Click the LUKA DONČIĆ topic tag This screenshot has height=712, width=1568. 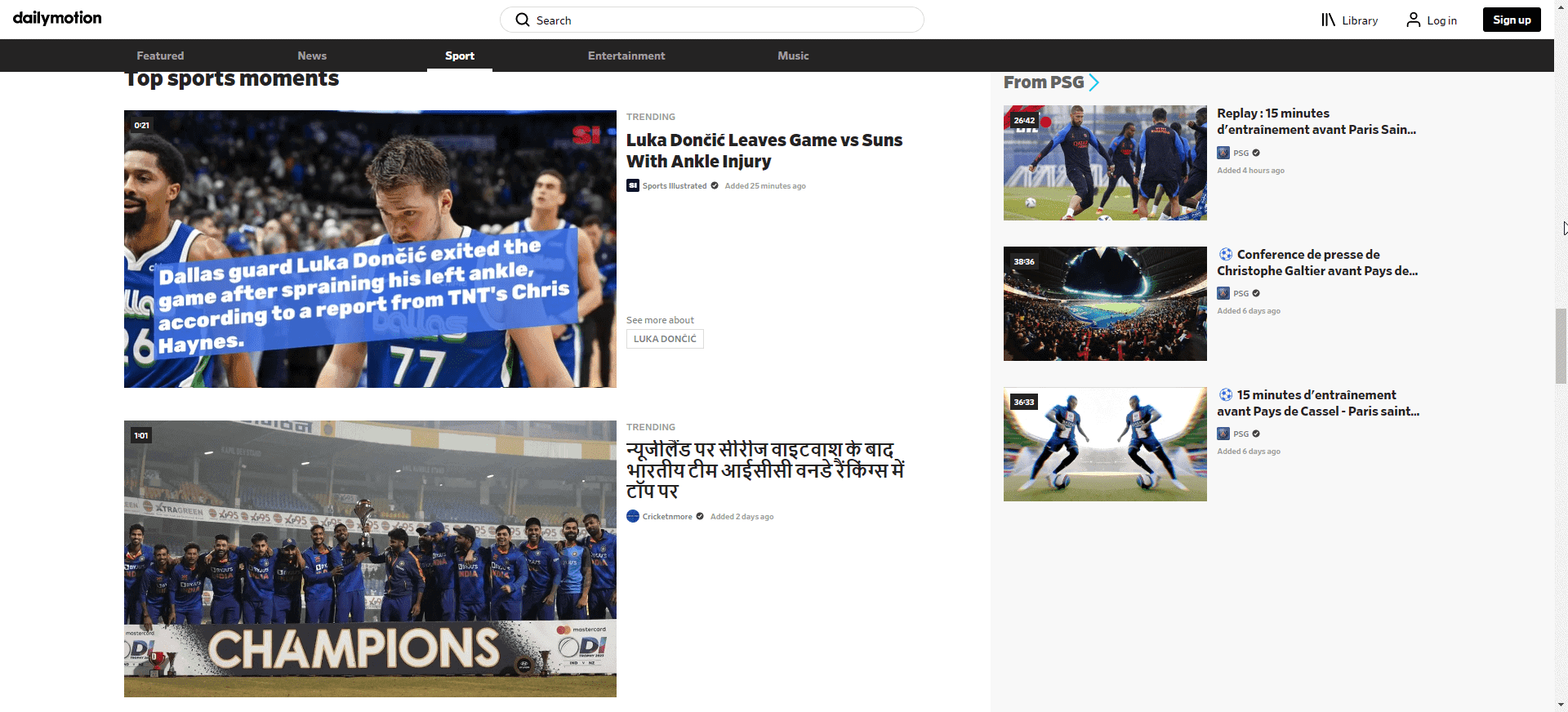tap(665, 339)
